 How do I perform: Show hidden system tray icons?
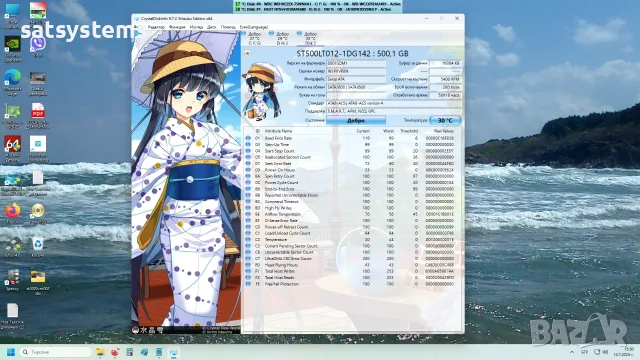pos(572,352)
